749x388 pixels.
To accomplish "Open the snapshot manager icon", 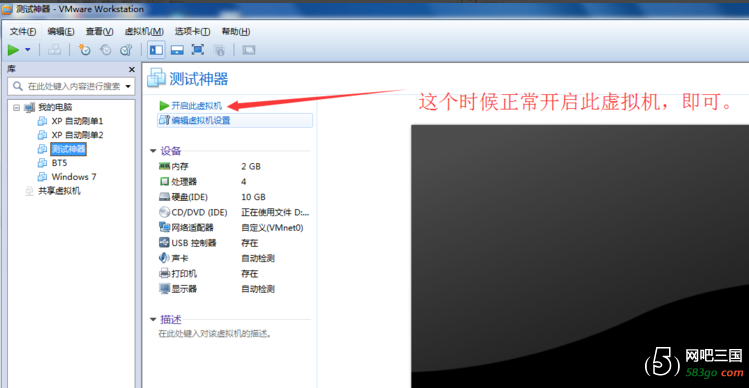I will pos(126,50).
